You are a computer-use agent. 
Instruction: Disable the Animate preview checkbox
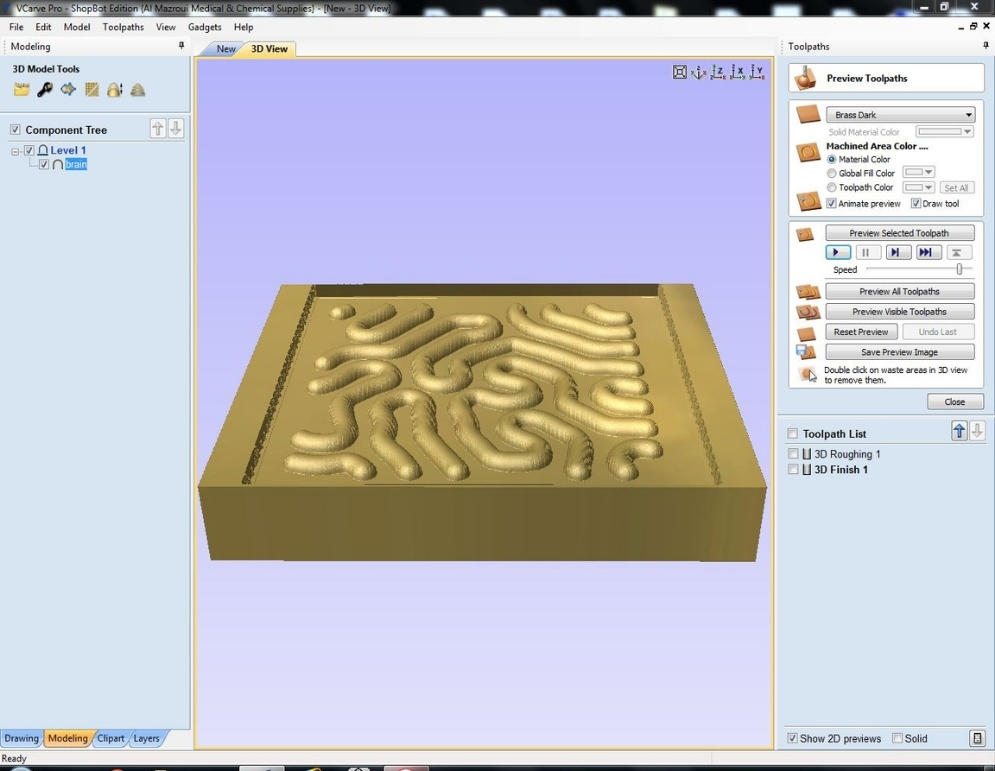pos(831,204)
